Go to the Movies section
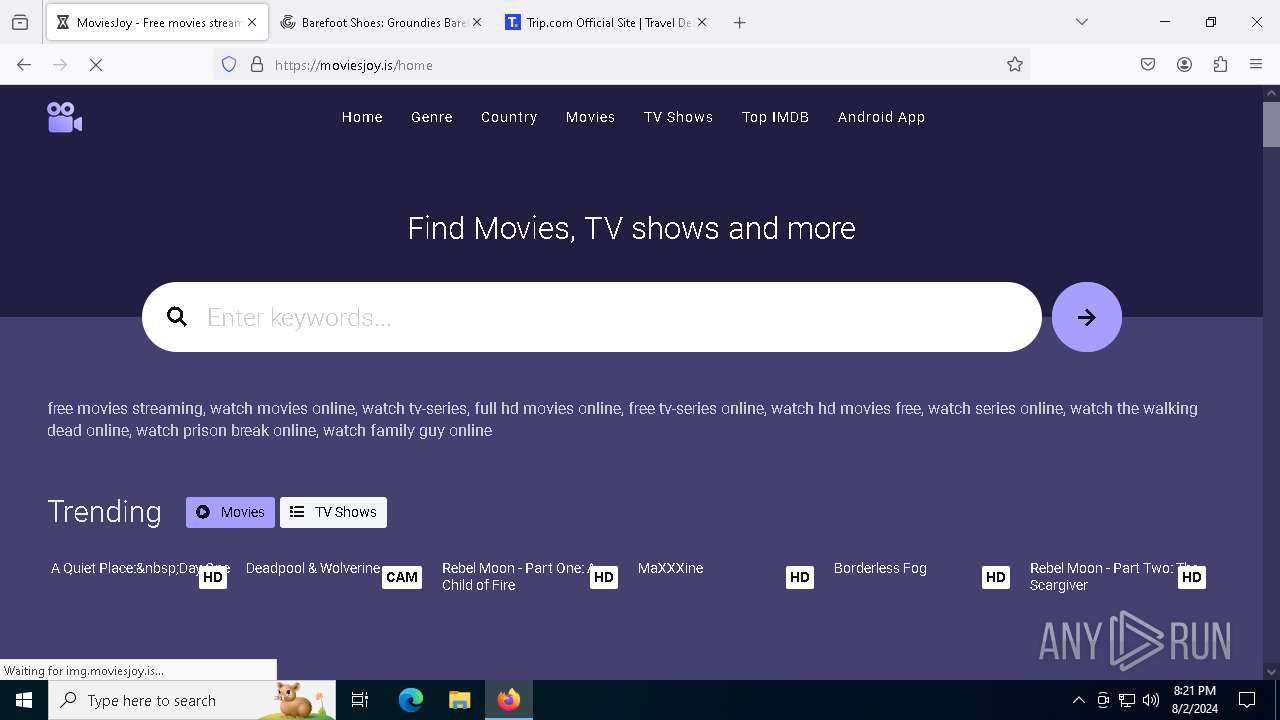 pos(590,117)
